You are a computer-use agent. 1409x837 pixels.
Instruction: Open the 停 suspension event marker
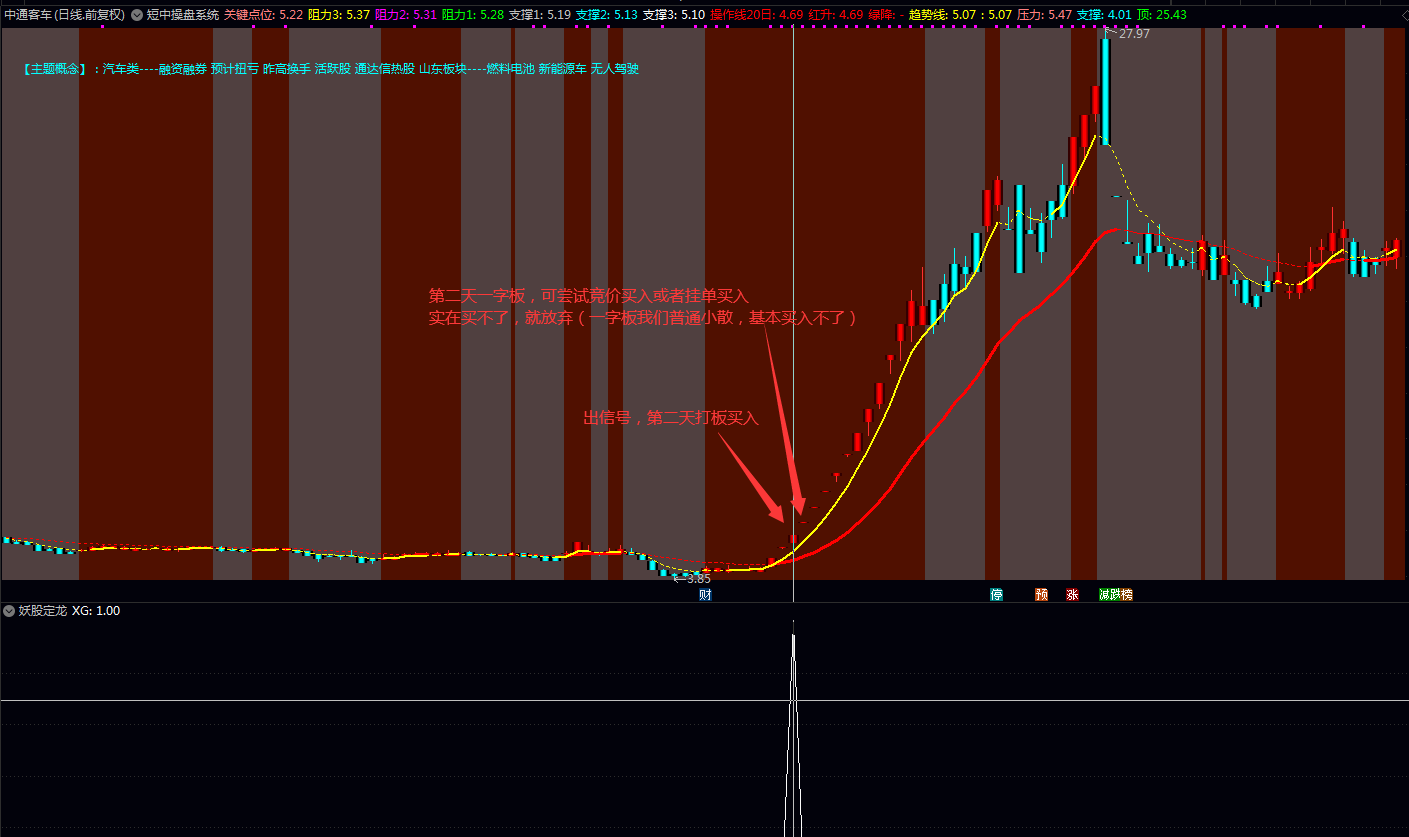click(x=997, y=594)
